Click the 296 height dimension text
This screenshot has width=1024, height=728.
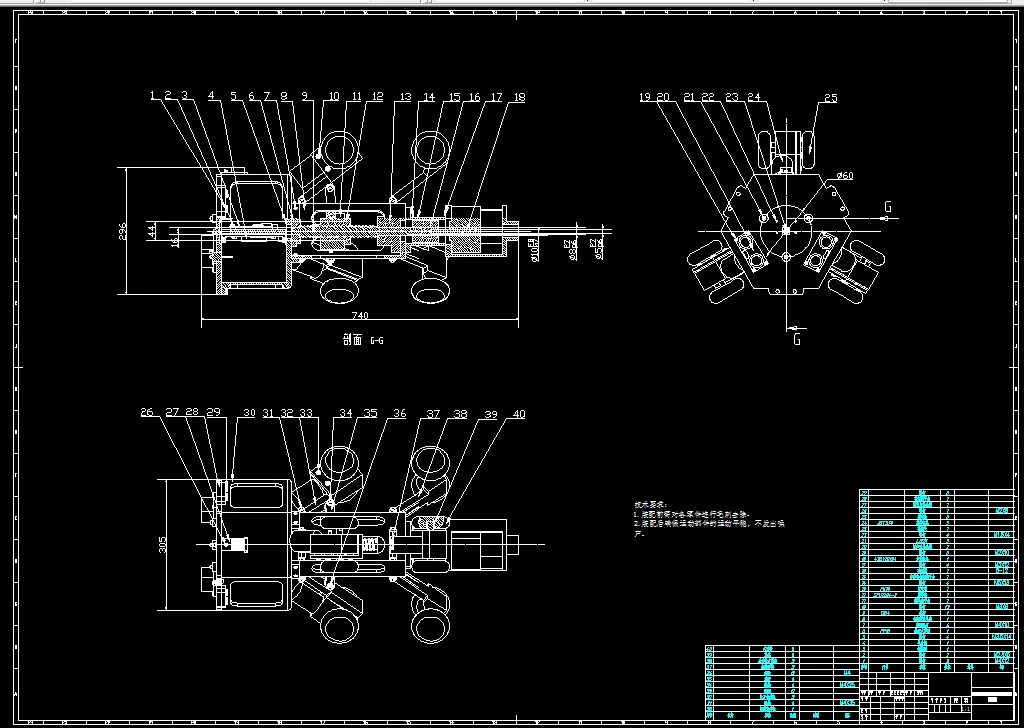pyautogui.click(x=123, y=231)
